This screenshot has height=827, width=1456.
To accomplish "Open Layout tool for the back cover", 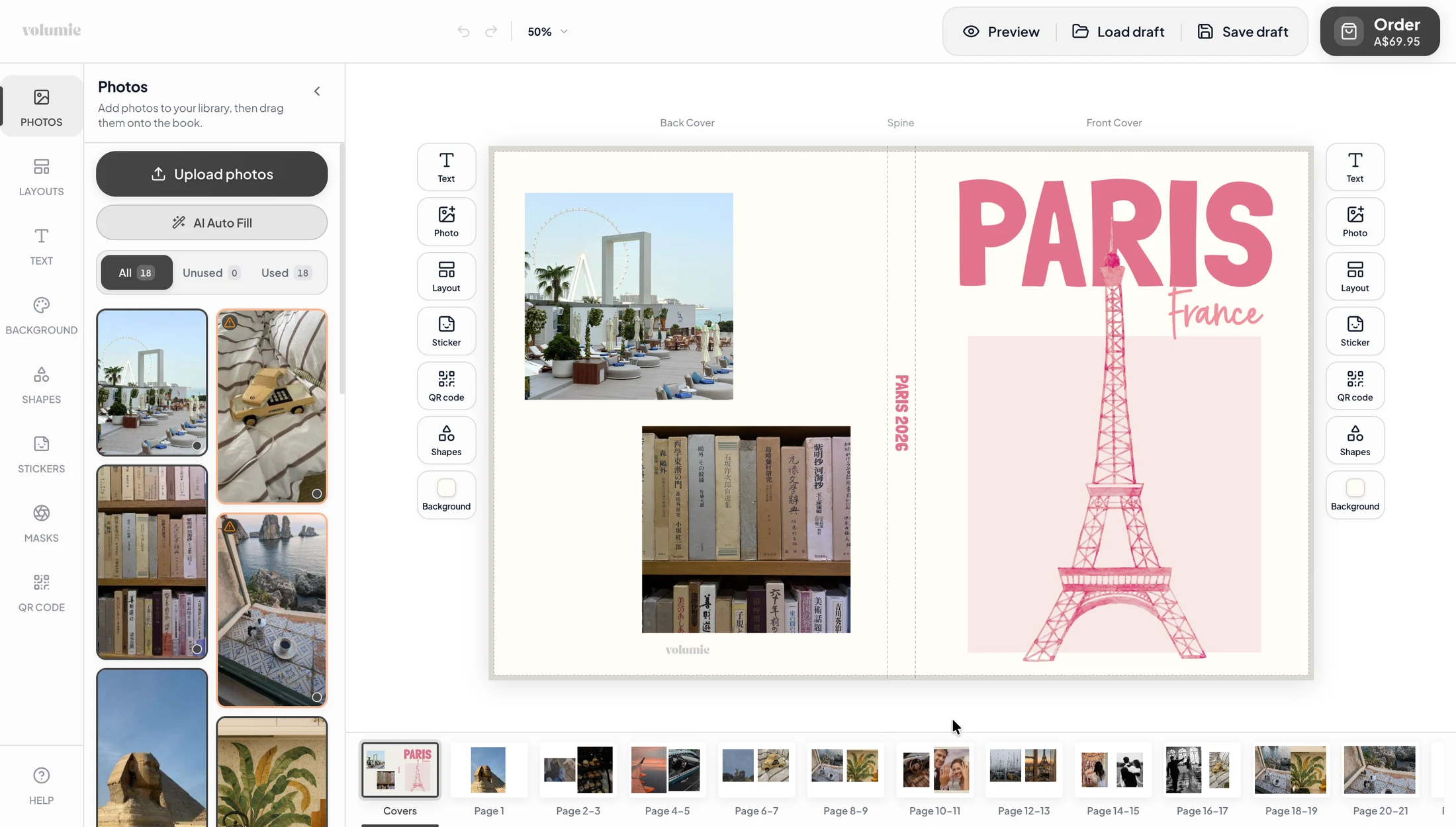I will (446, 277).
